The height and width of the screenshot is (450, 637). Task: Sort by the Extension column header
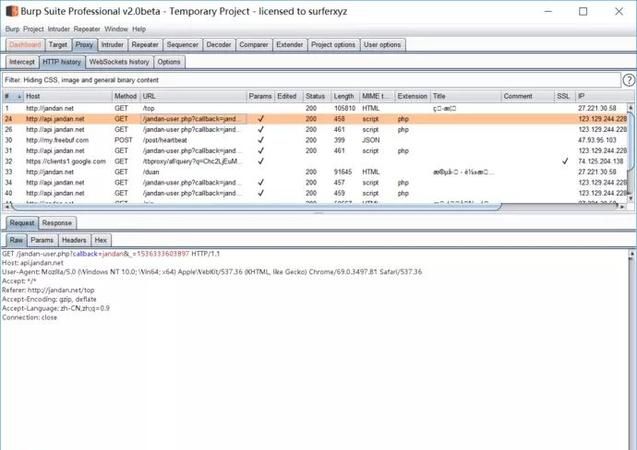(412, 96)
